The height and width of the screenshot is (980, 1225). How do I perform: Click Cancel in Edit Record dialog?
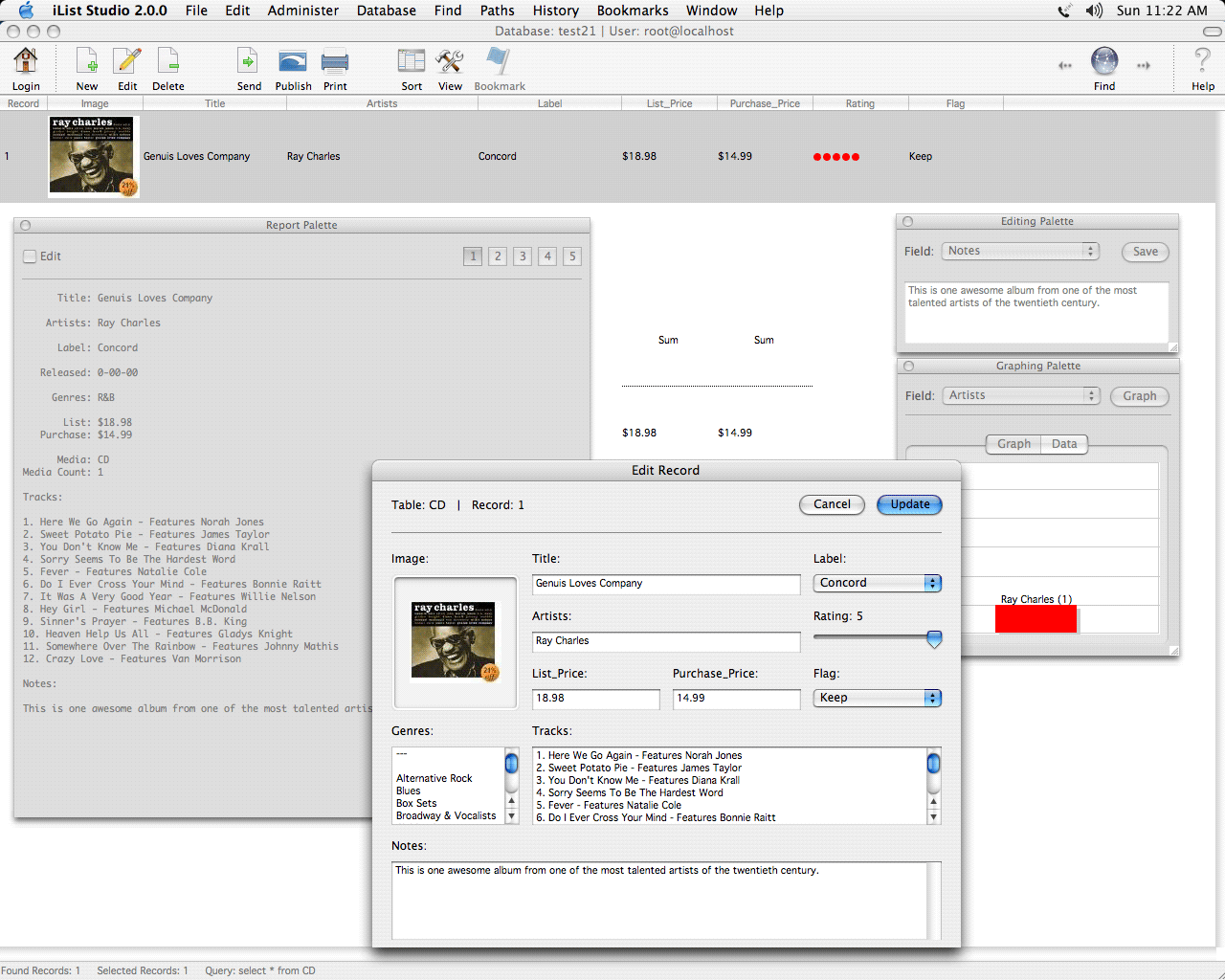pyautogui.click(x=832, y=504)
